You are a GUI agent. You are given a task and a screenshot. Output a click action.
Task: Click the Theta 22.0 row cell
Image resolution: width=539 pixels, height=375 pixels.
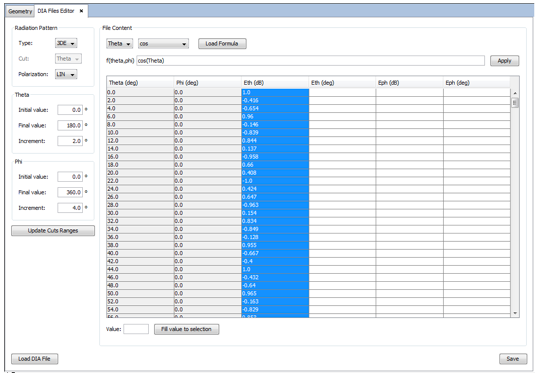click(140, 181)
